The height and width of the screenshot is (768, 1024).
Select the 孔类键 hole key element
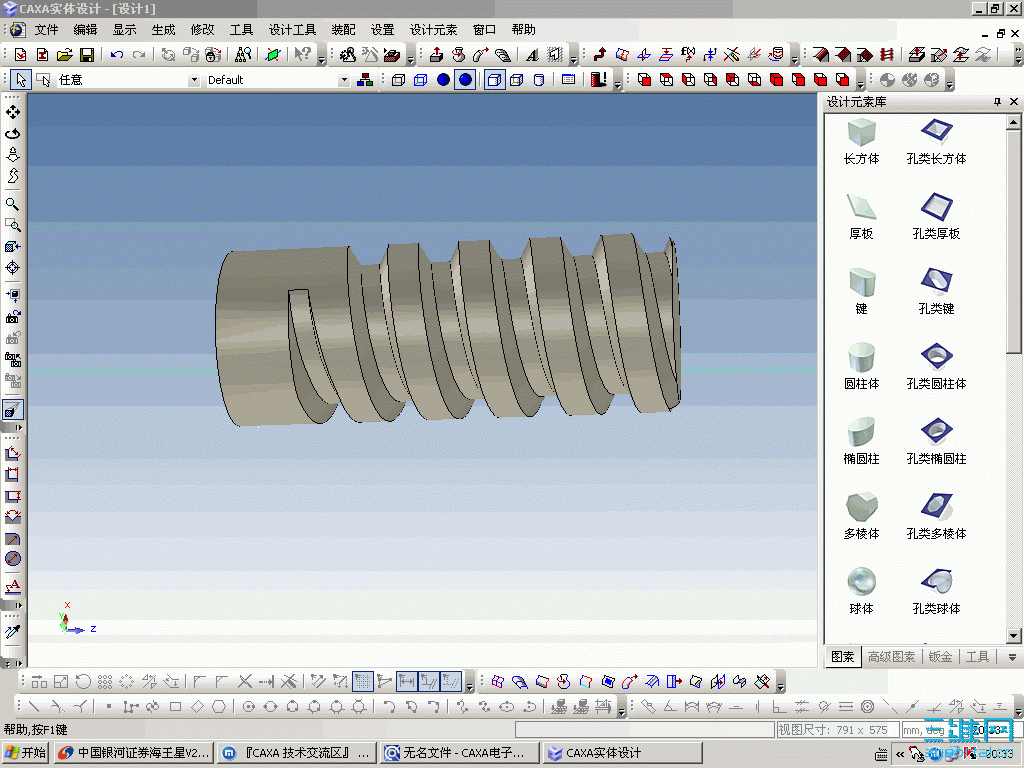pyautogui.click(x=936, y=292)
